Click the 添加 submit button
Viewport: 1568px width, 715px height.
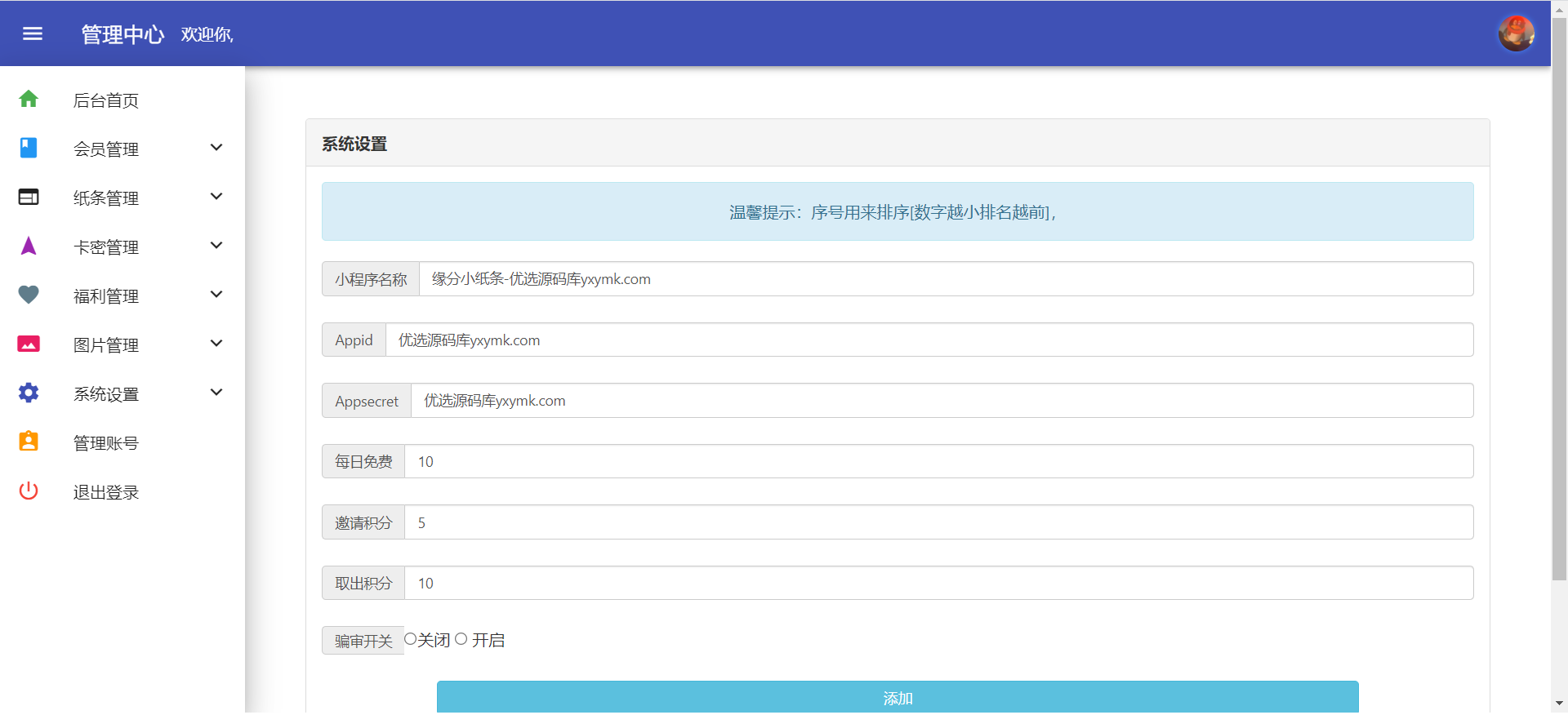point(898,697)
